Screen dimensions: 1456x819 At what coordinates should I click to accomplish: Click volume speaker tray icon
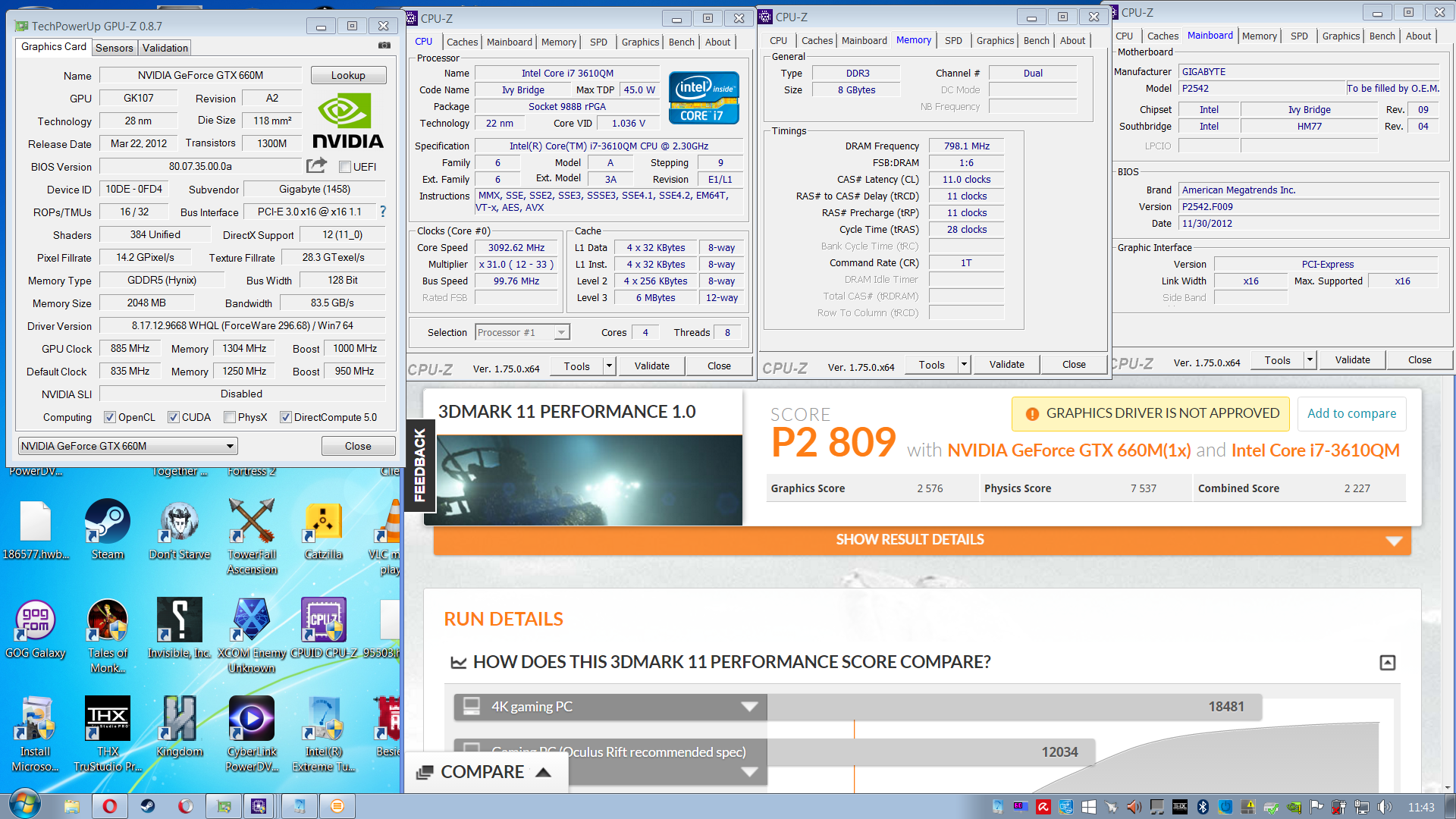coord(1385,807)
